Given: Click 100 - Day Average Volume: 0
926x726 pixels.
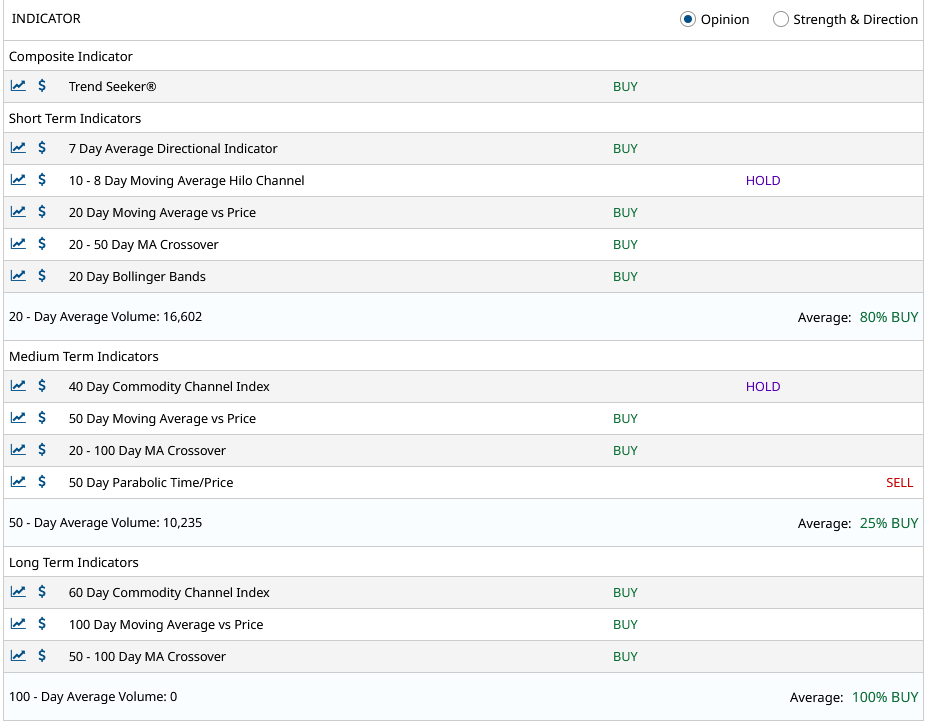Looking at the screenshot, I should coord(93,696).
